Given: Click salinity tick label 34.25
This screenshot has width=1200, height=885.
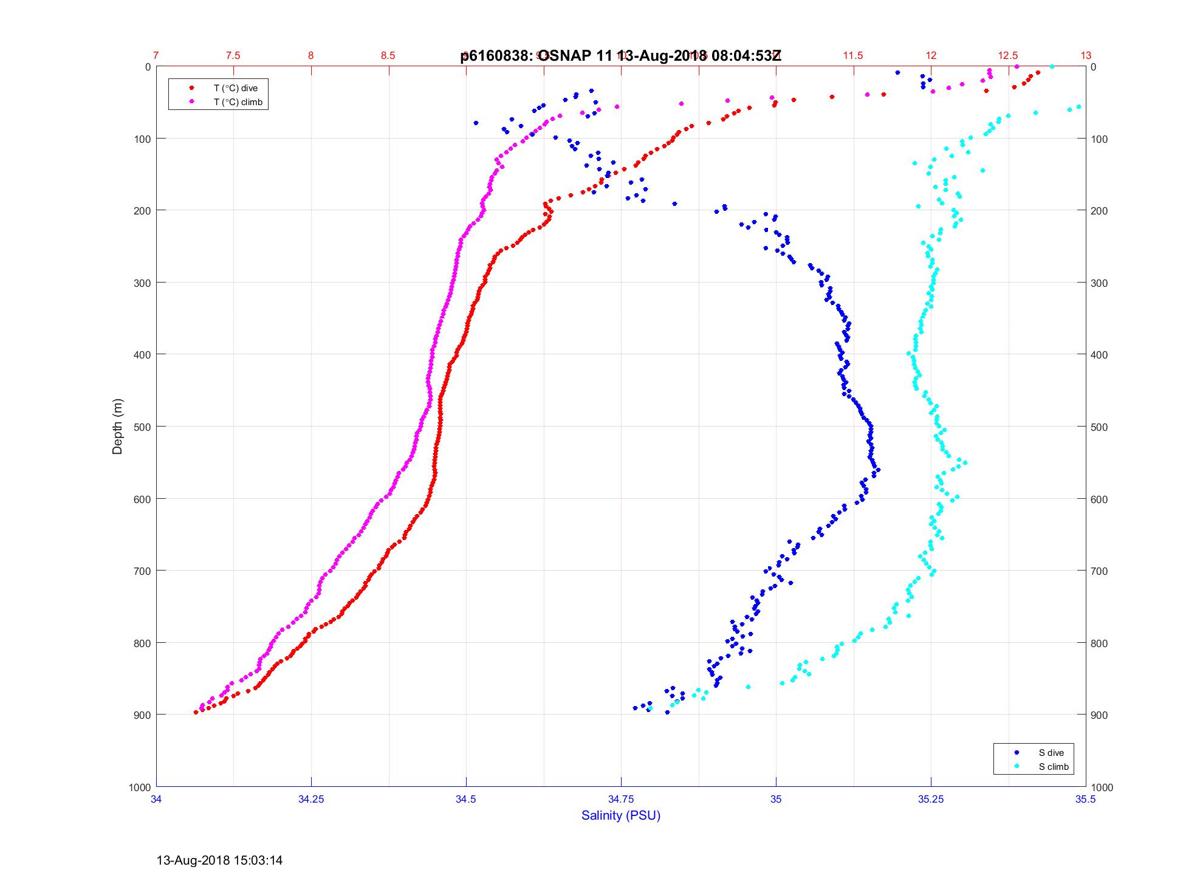Looking at the screenshot, I should click(311, 799).
